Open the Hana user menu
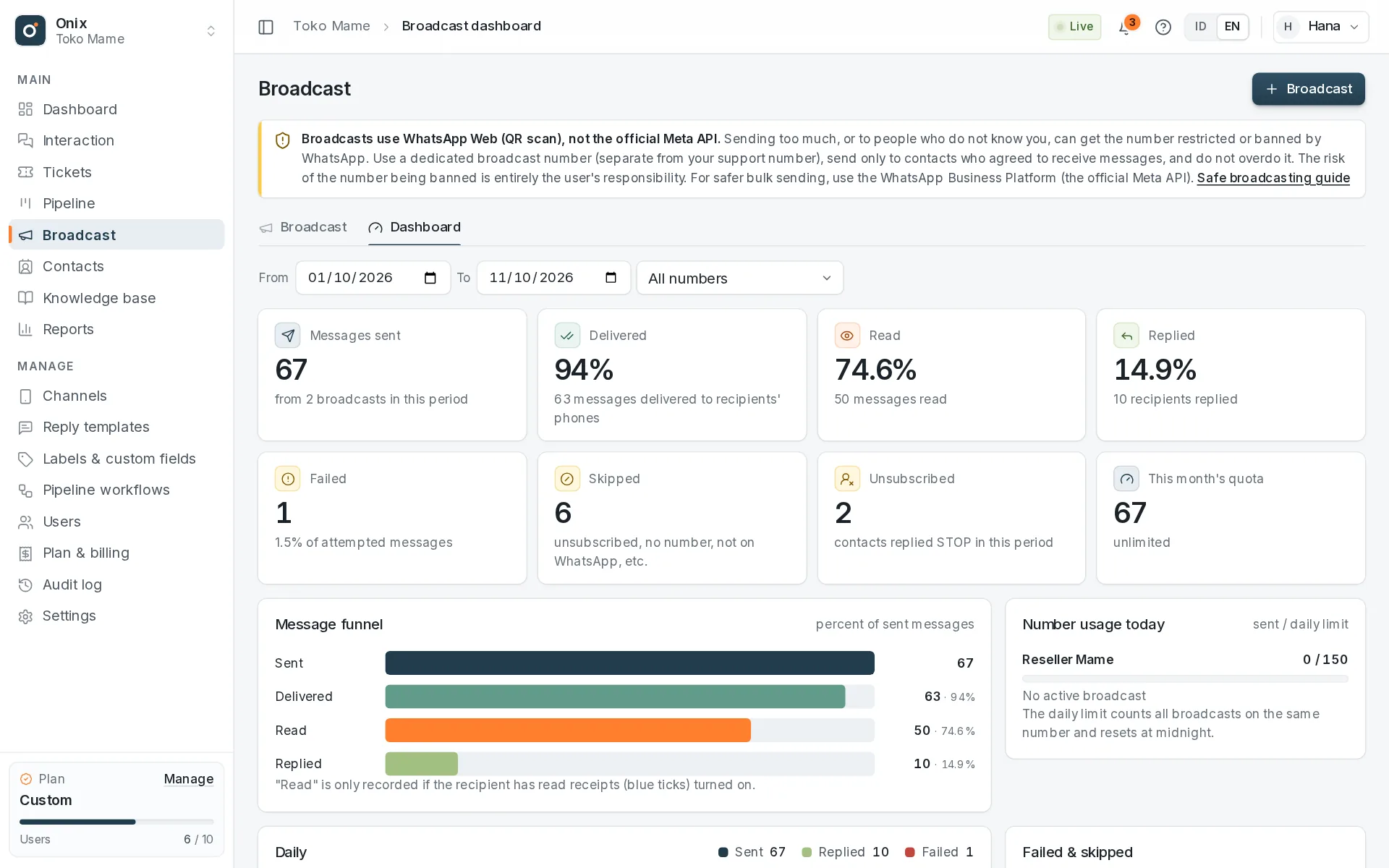The image size is (1389, 868). (1320, 27)
